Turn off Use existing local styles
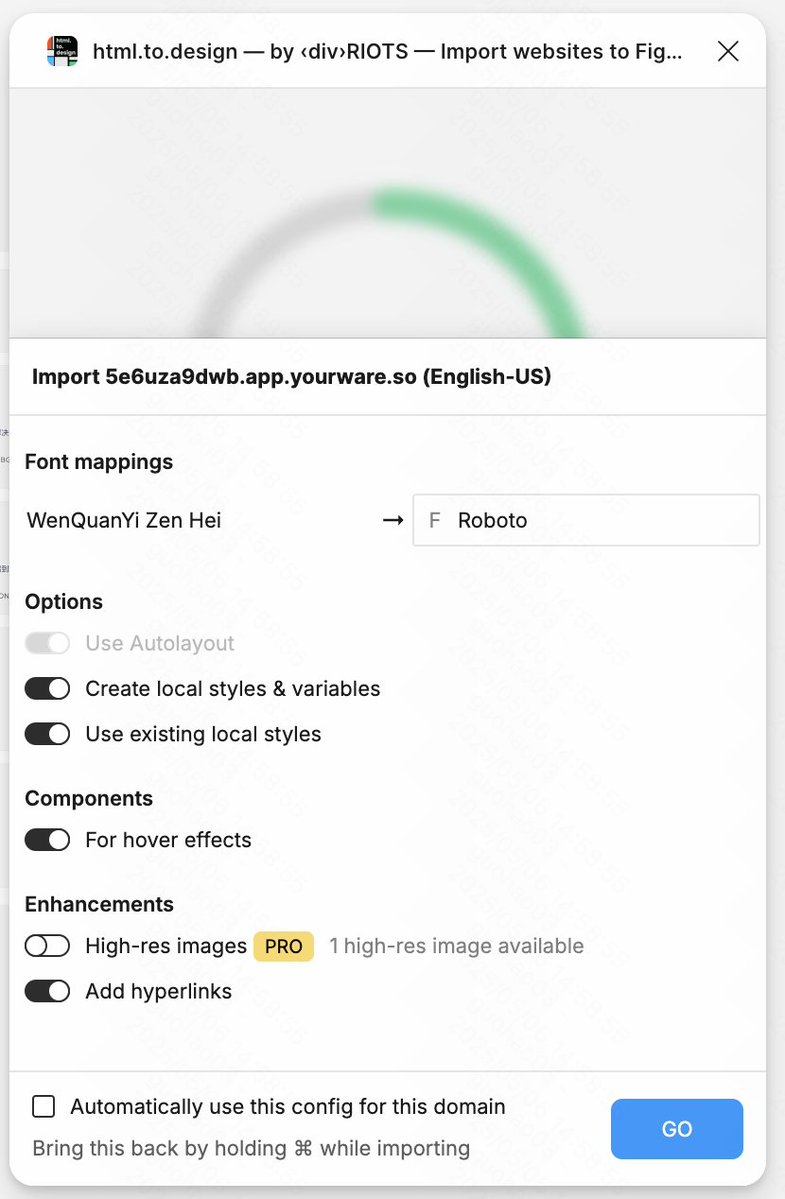 [x=48, y=734]
